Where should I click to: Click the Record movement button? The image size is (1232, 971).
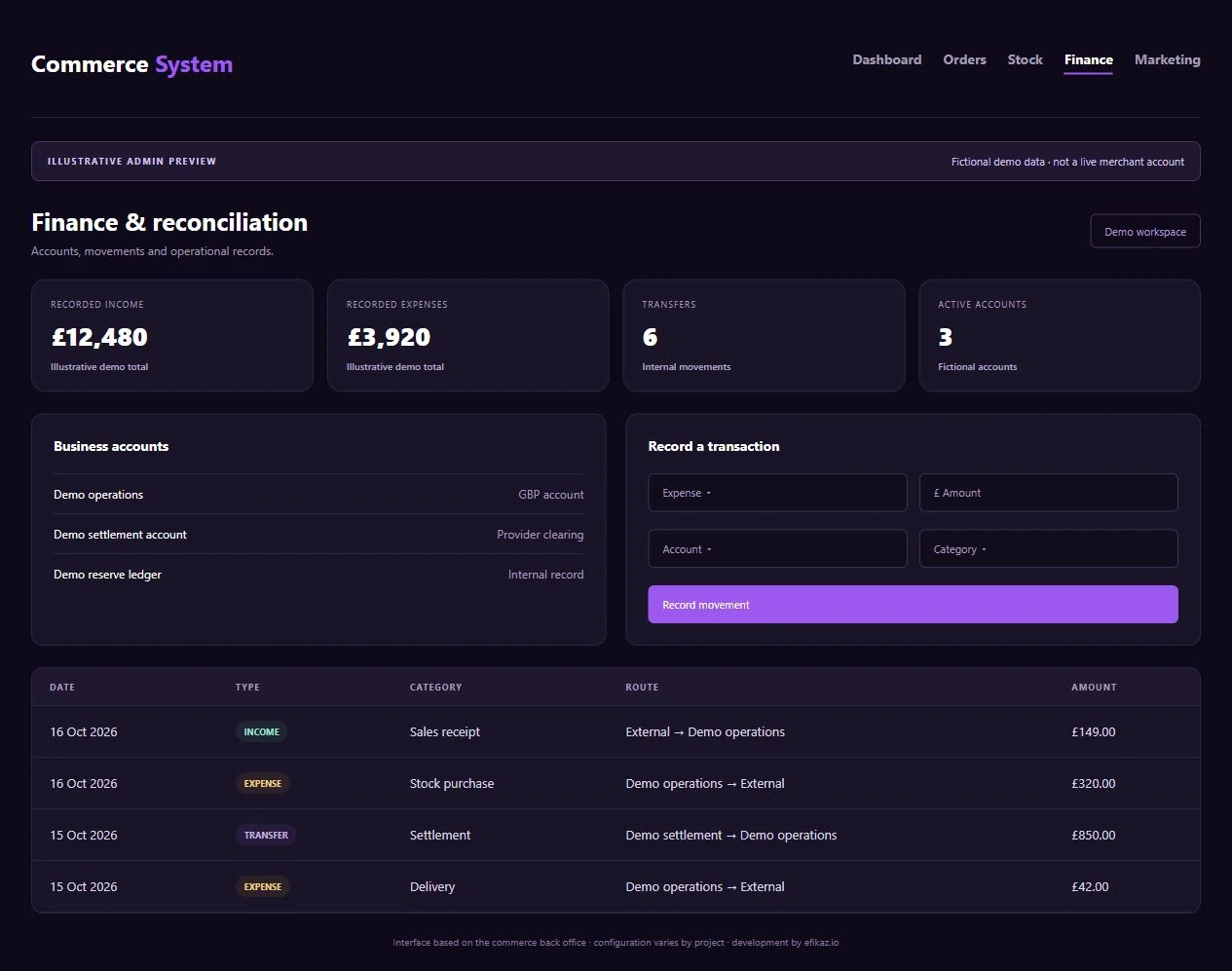[913, 605]
